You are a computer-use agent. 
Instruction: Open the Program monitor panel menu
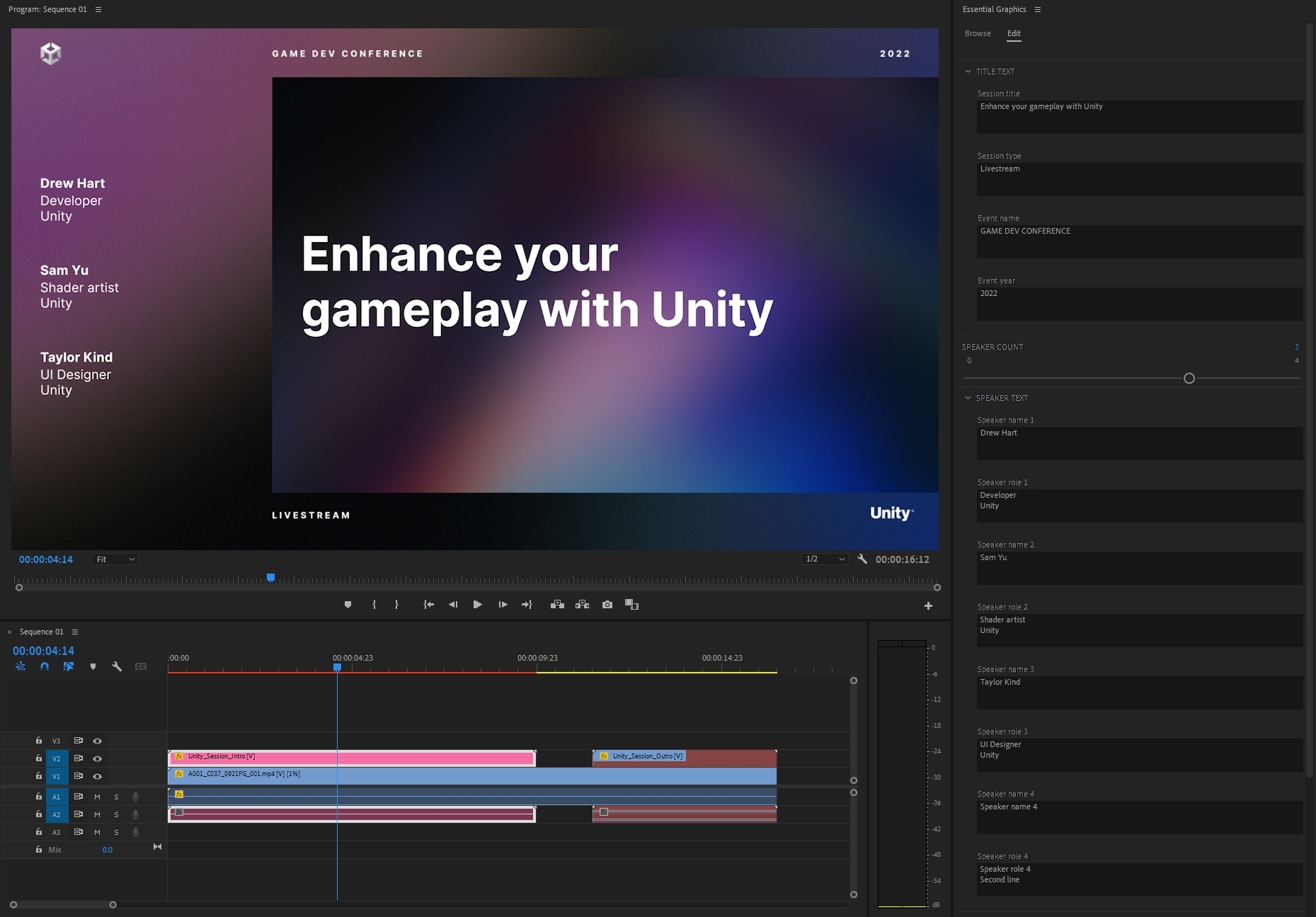pyautogui.click(x=98, y=9)
